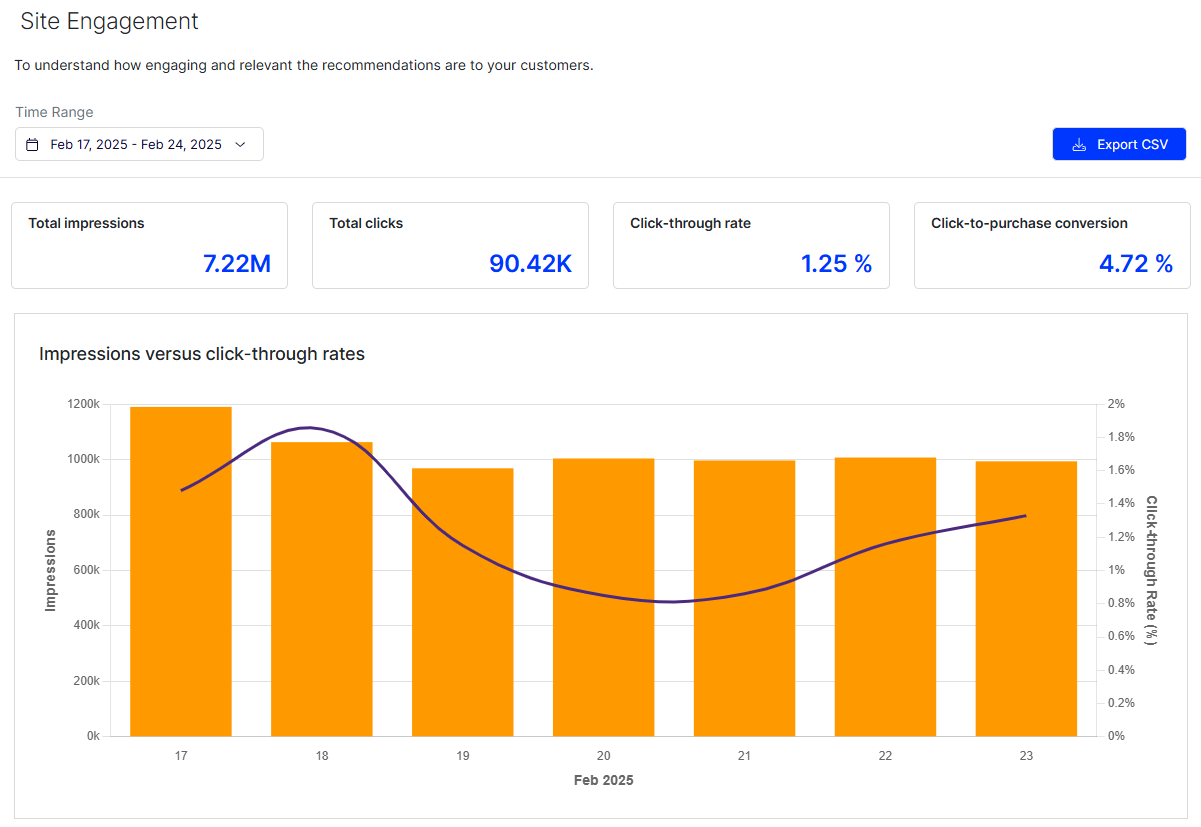Open the Click-through rate card
1201x827 pixels.
click(x=751, y=246)
